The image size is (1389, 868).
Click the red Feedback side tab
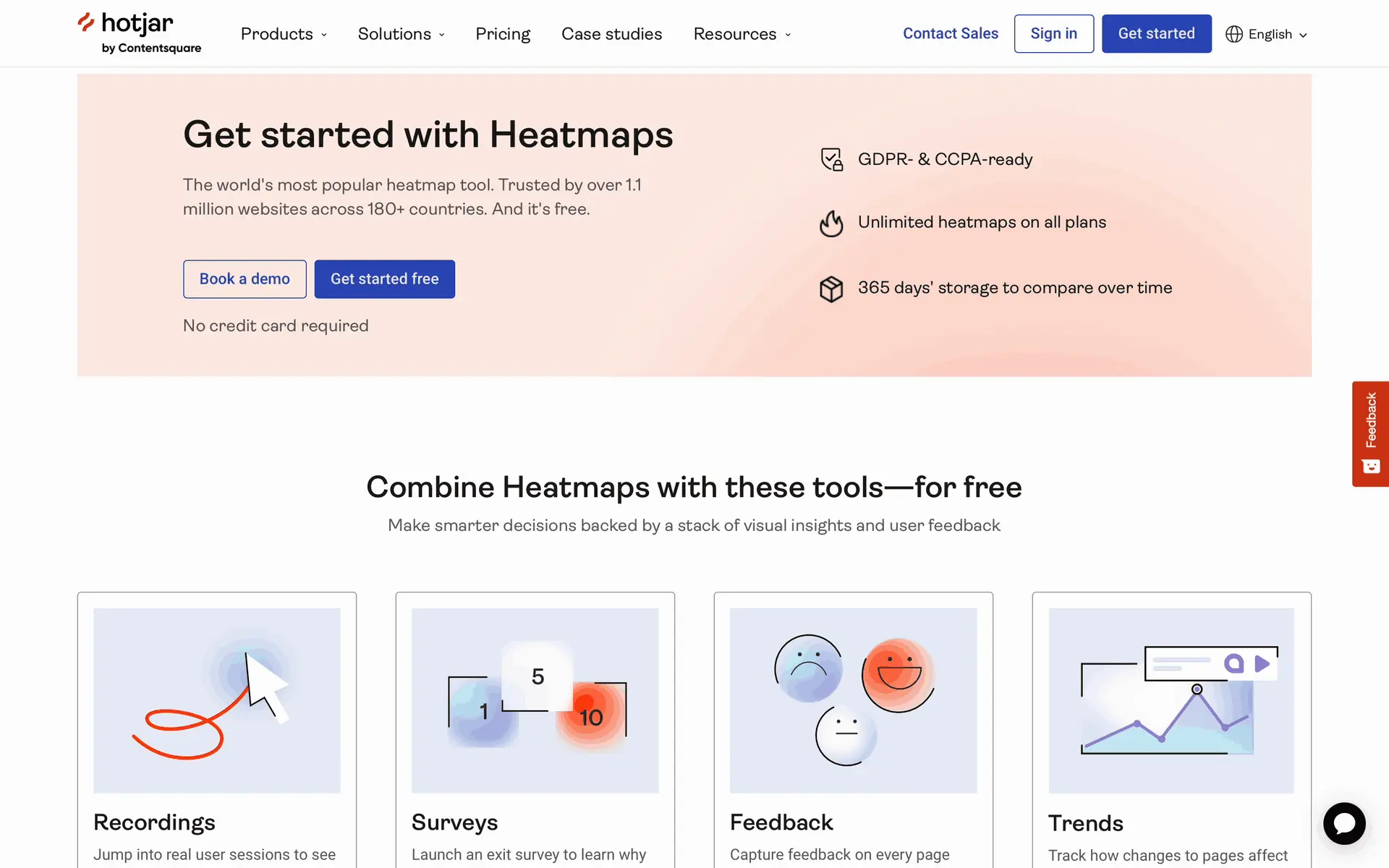[1370, 433]
